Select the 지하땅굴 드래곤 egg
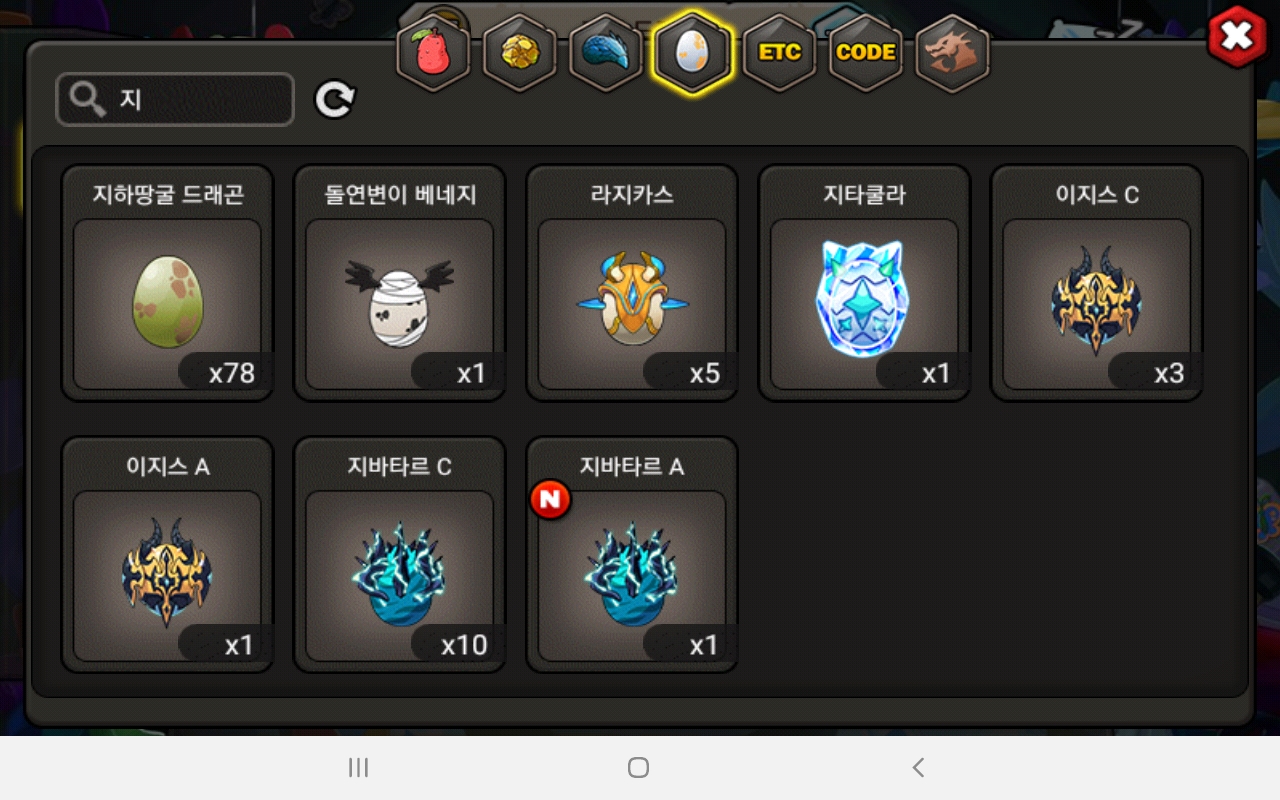The height and width of the screenshot is (800, 1280). [167, 283]
